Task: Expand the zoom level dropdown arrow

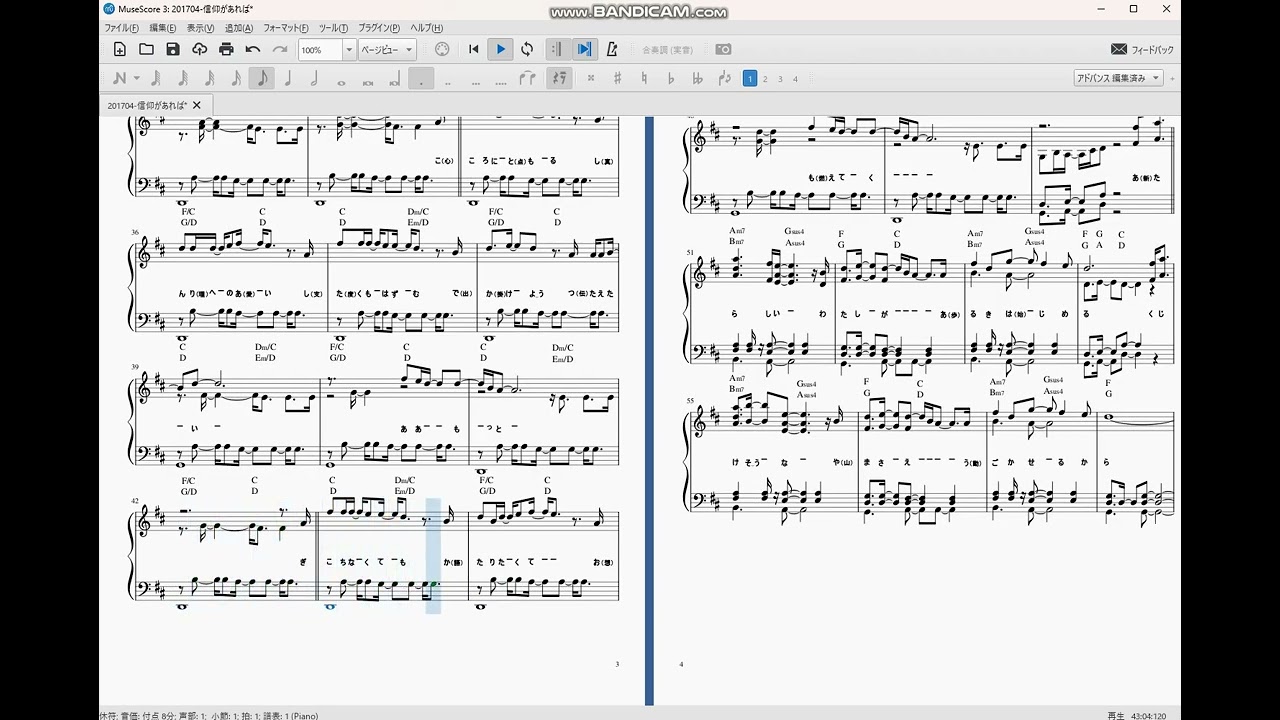Action: pos(350,50)
